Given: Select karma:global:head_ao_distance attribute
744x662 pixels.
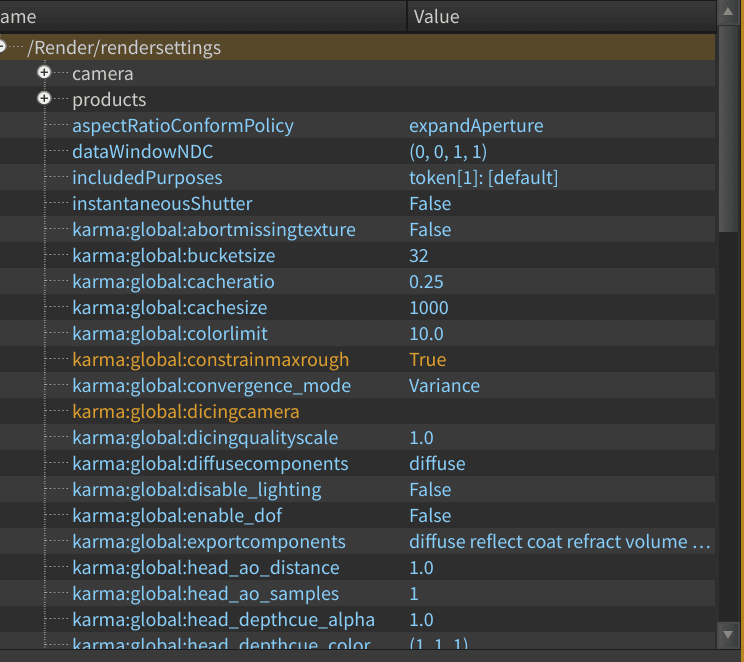Looking at the screenshot, I should [205, 568].
